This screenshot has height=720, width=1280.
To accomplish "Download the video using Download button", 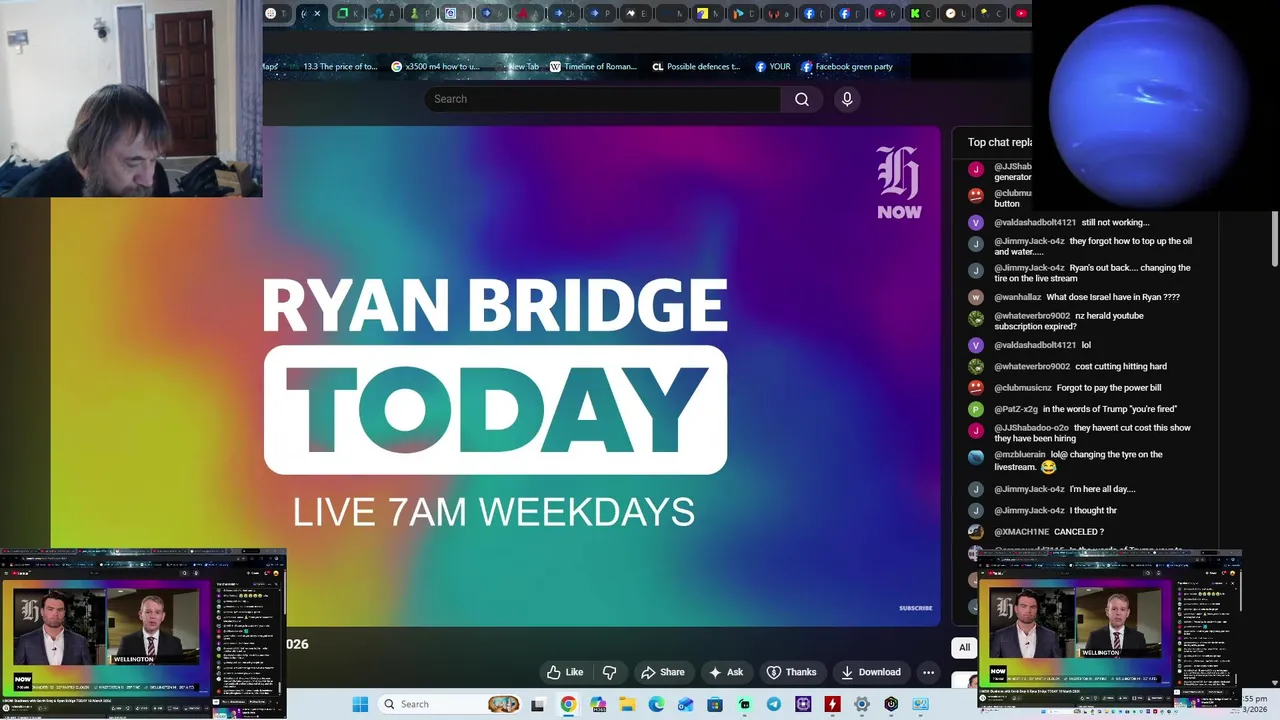I will (x=869, y=672).
